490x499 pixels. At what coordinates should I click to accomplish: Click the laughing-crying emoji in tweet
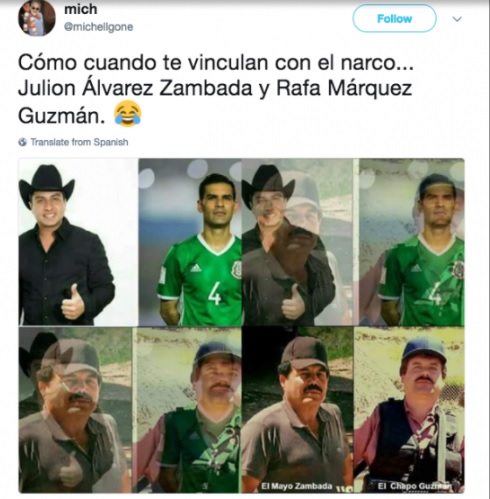point(127,114)
